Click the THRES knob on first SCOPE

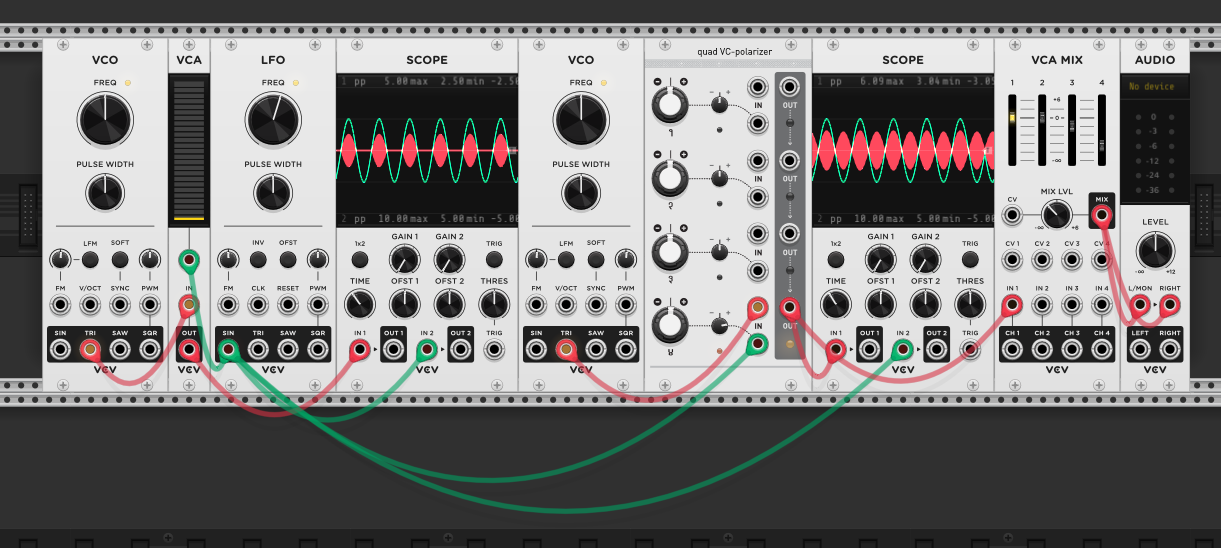[495, 305]
